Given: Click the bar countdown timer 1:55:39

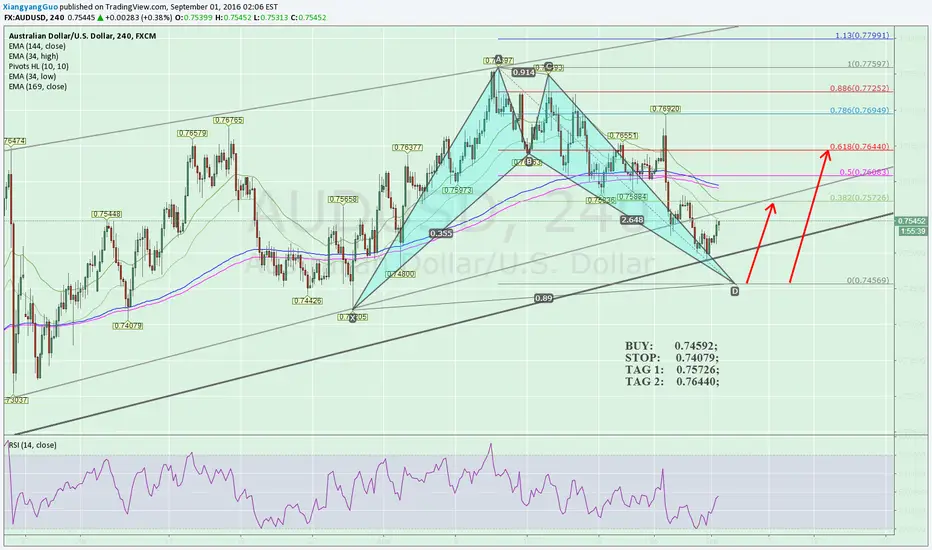Looking at the screenshot, I should point(912,231).
